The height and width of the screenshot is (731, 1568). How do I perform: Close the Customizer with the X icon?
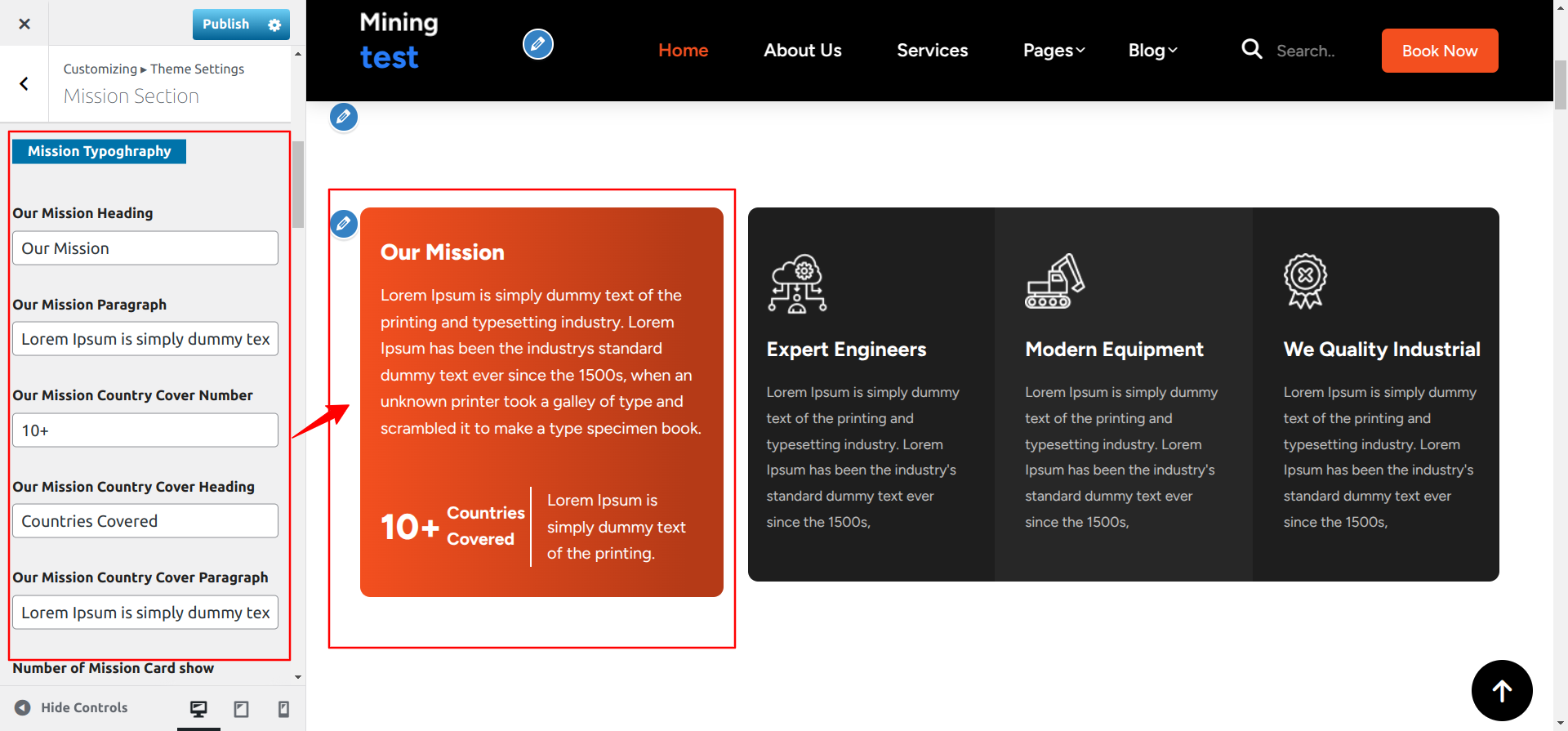[24, 24]
